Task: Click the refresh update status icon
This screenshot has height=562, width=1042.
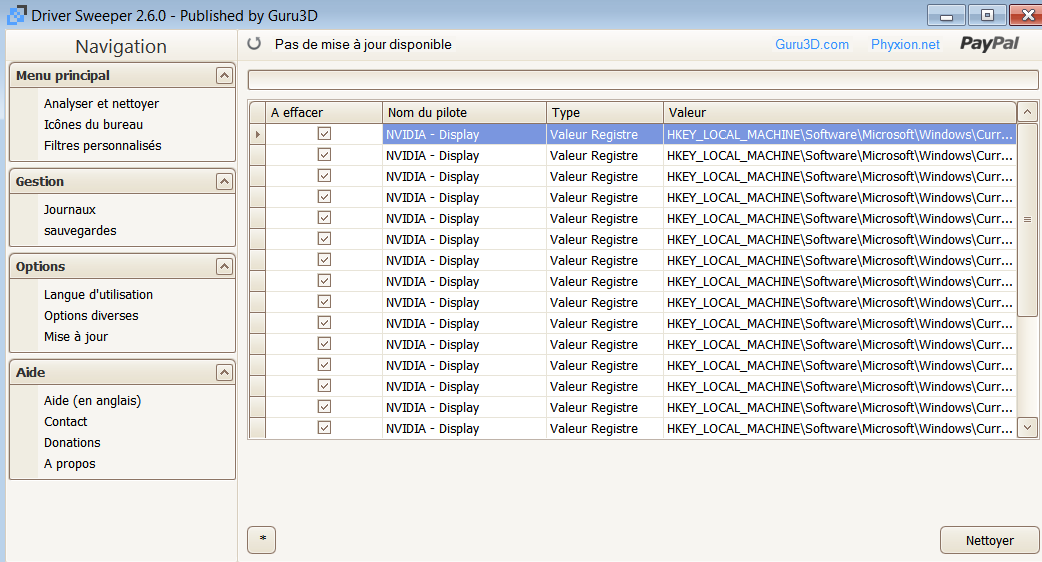Action: (x=254, y=44)
